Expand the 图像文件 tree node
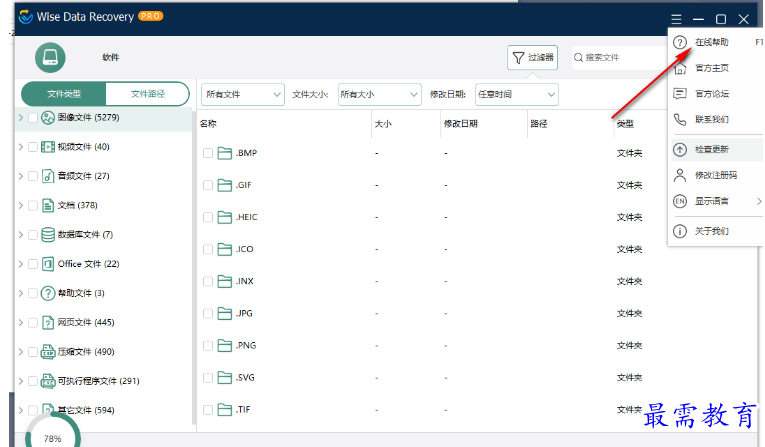This screenshot has height=447, width=765. [20, 118]
